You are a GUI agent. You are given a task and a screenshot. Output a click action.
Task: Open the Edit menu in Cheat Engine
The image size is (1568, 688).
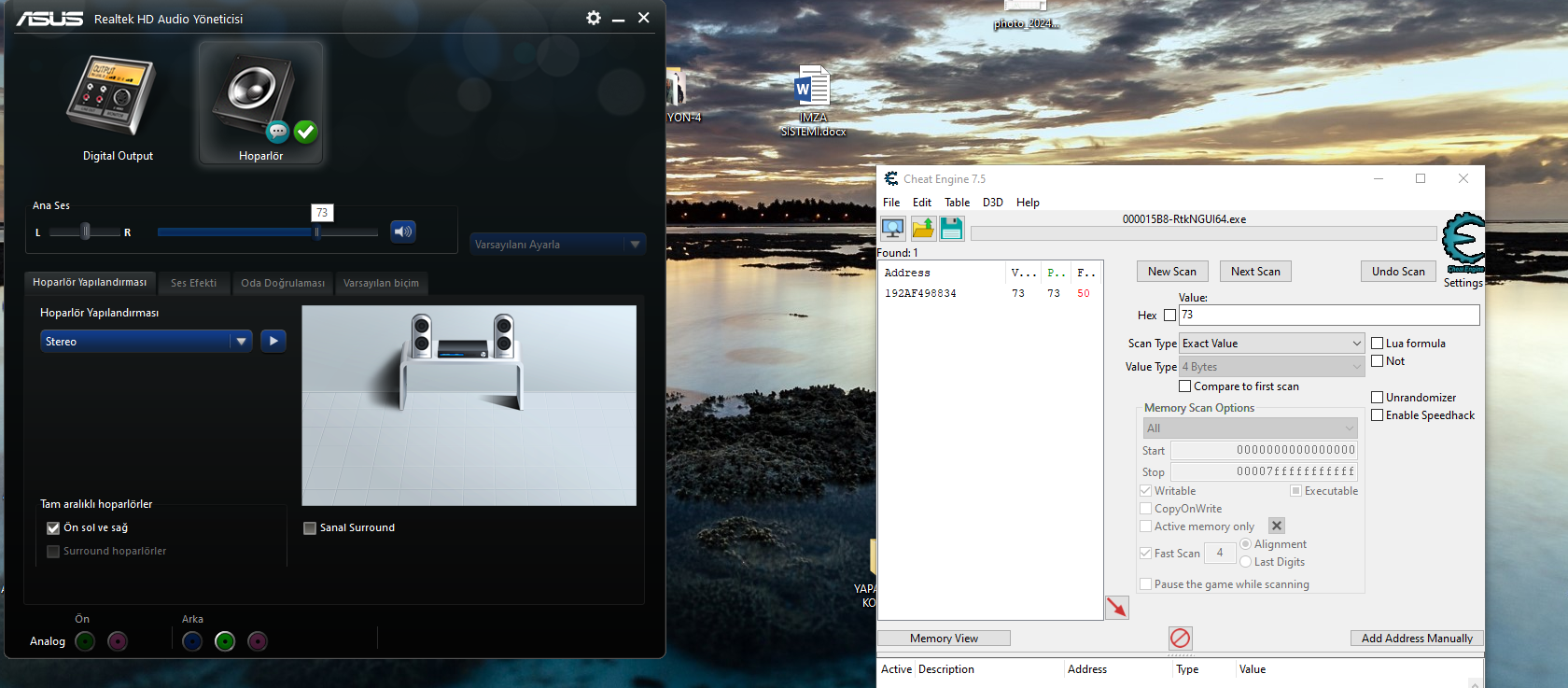click(922, 203)
